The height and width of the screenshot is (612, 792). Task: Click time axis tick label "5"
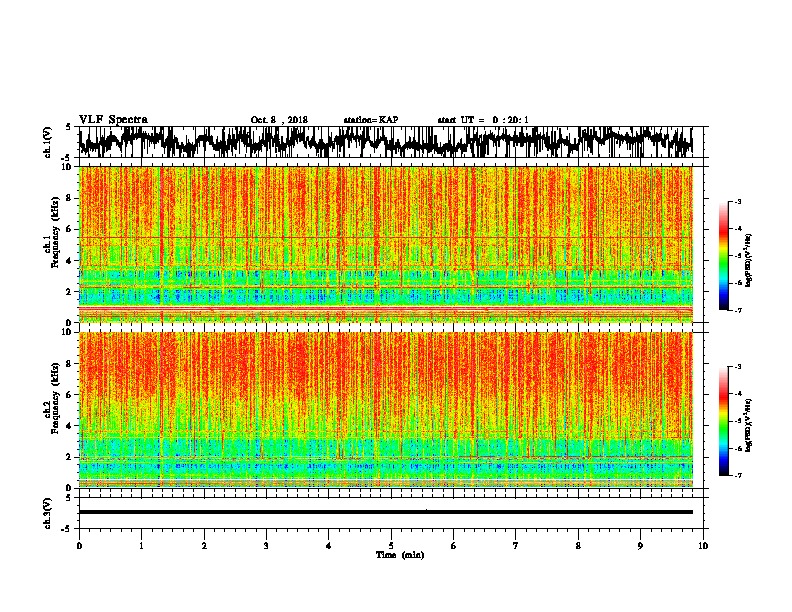click(x=391, y=546)
